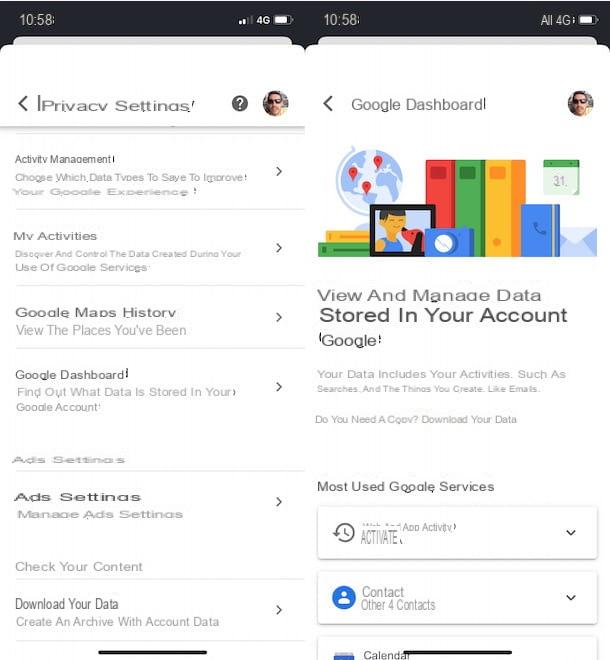
Task: Tap the Calendar card
Action: (457, 649)
